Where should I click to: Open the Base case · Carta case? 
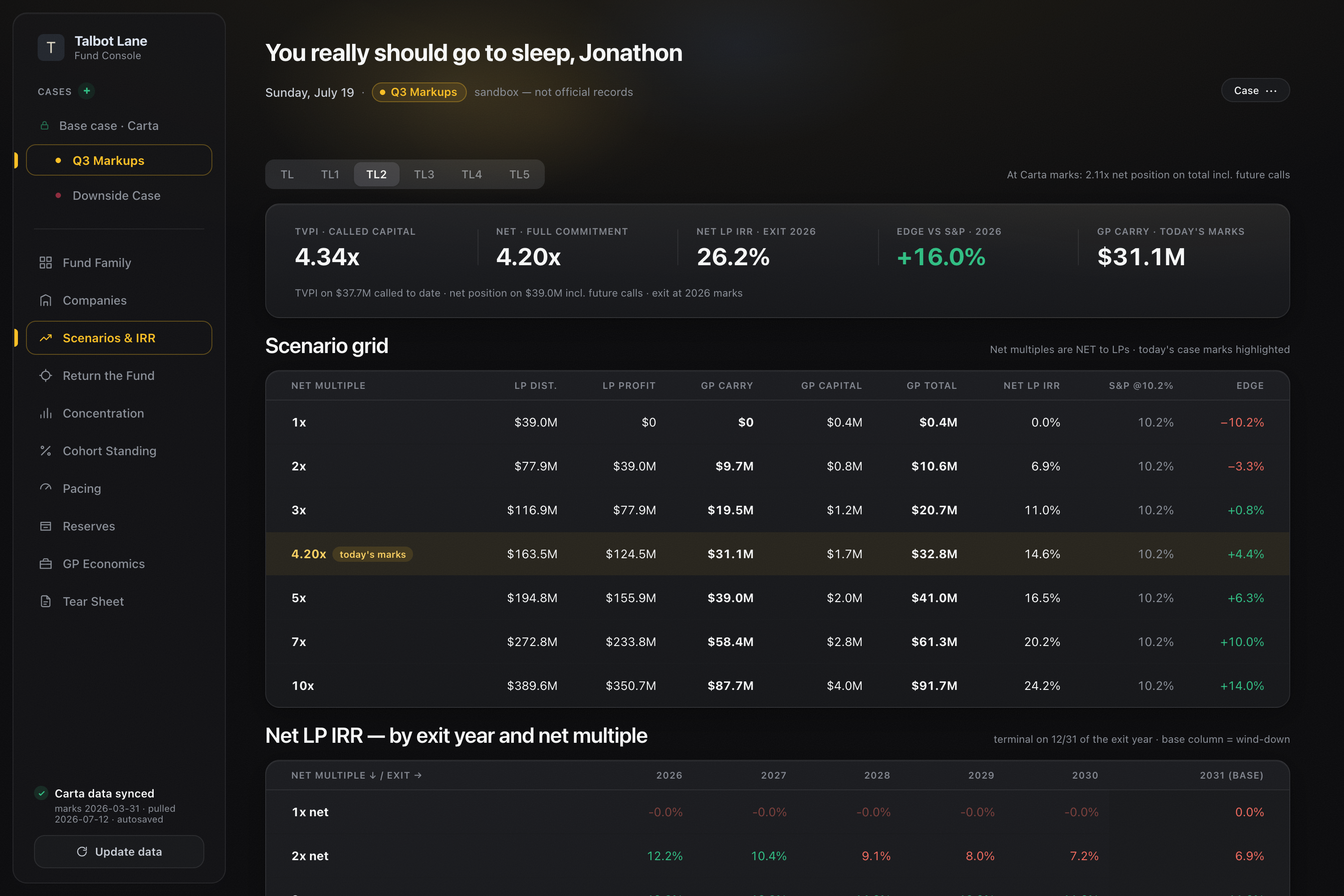[x=119, y=126]
